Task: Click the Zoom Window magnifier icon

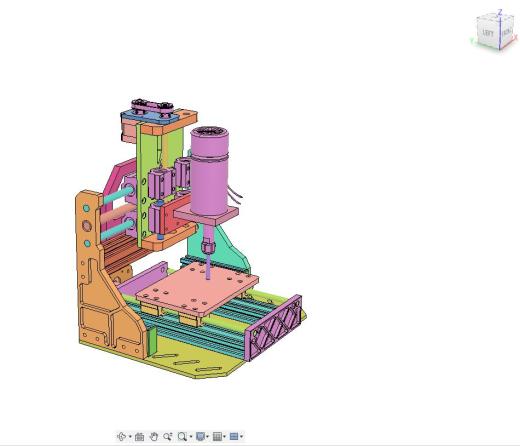Action: 182,436
